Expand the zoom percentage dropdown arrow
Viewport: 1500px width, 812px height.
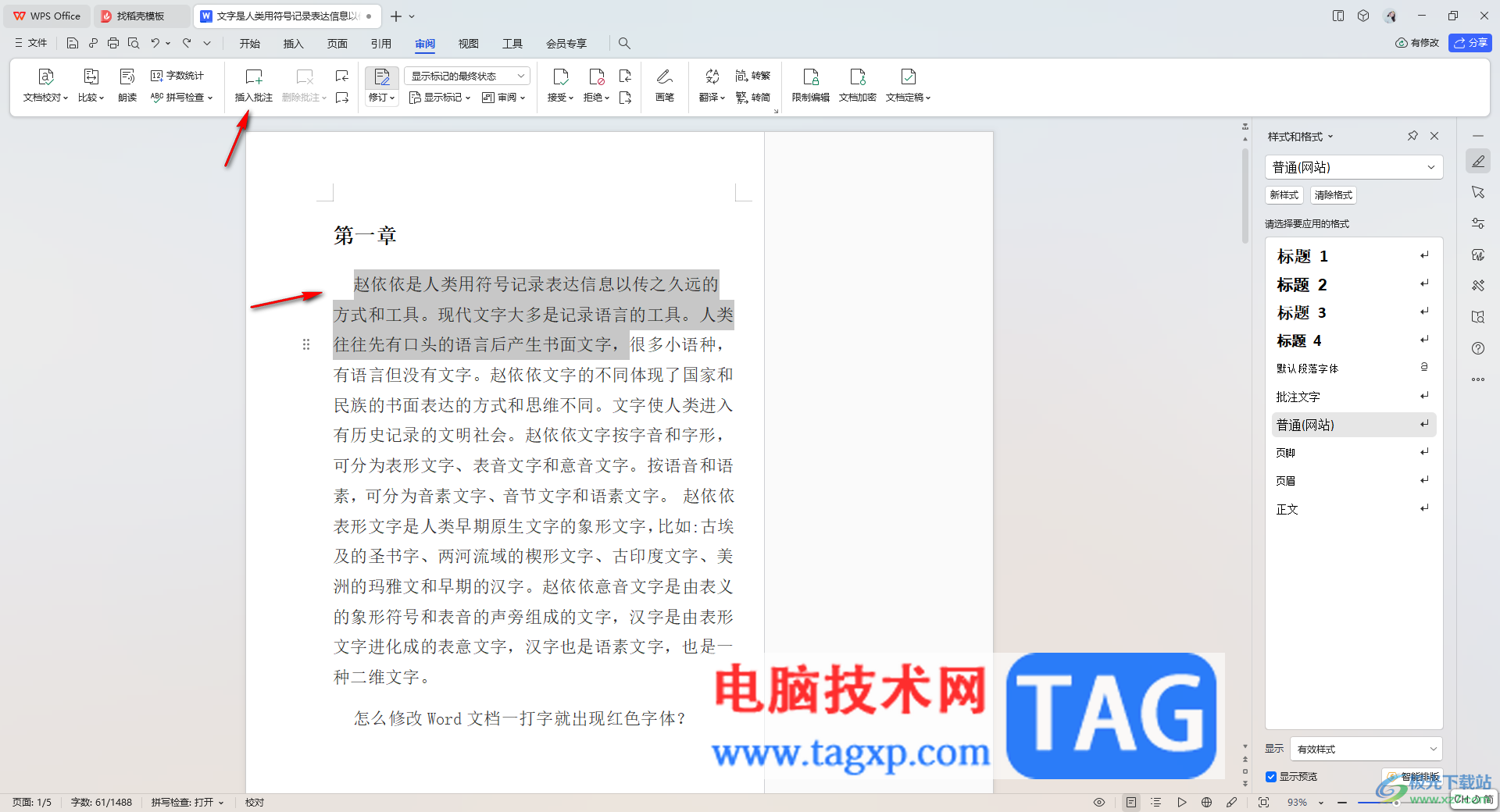pyautogui.click(x=1321, y=803)
